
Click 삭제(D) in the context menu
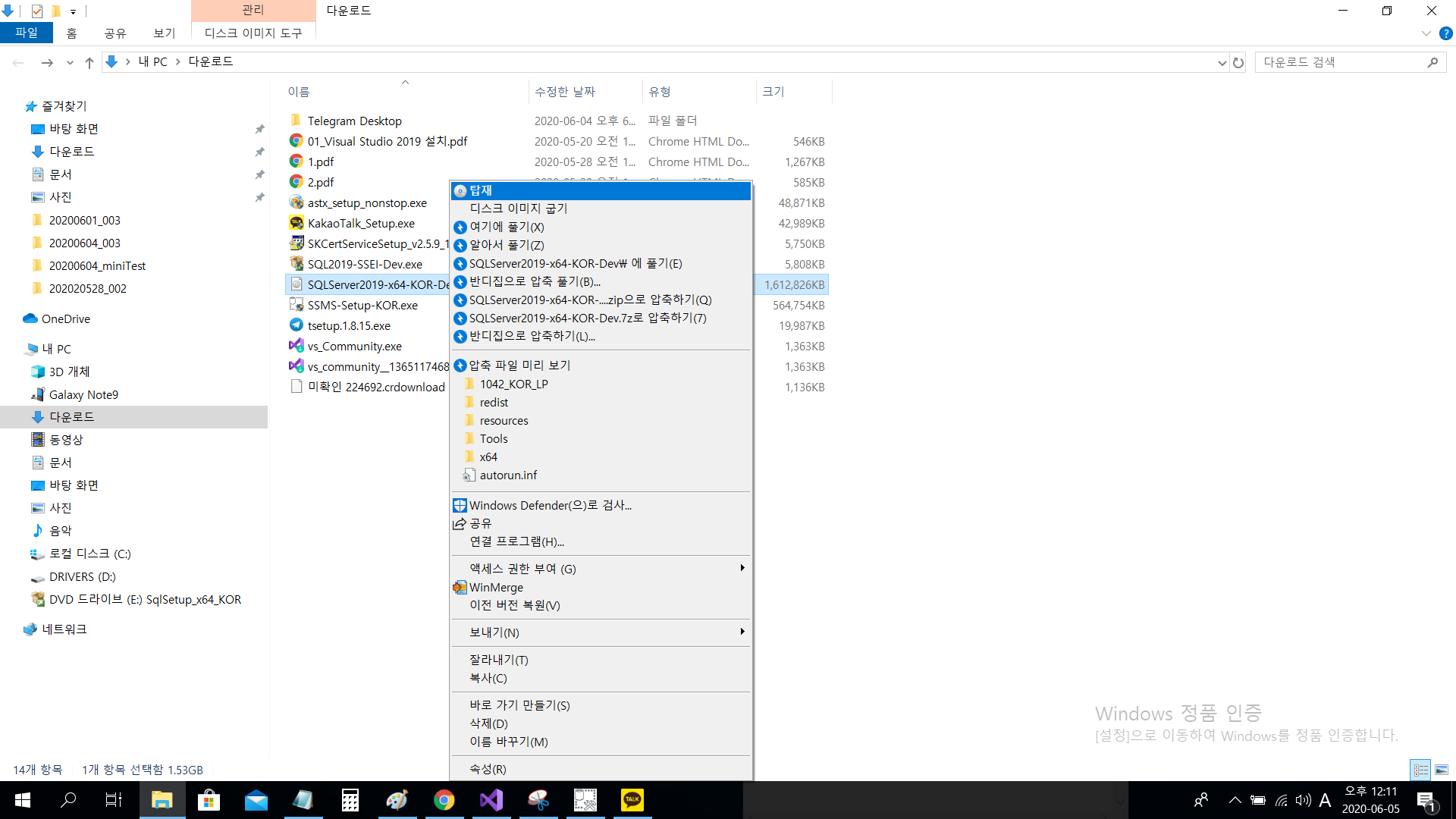pos(489,723)
